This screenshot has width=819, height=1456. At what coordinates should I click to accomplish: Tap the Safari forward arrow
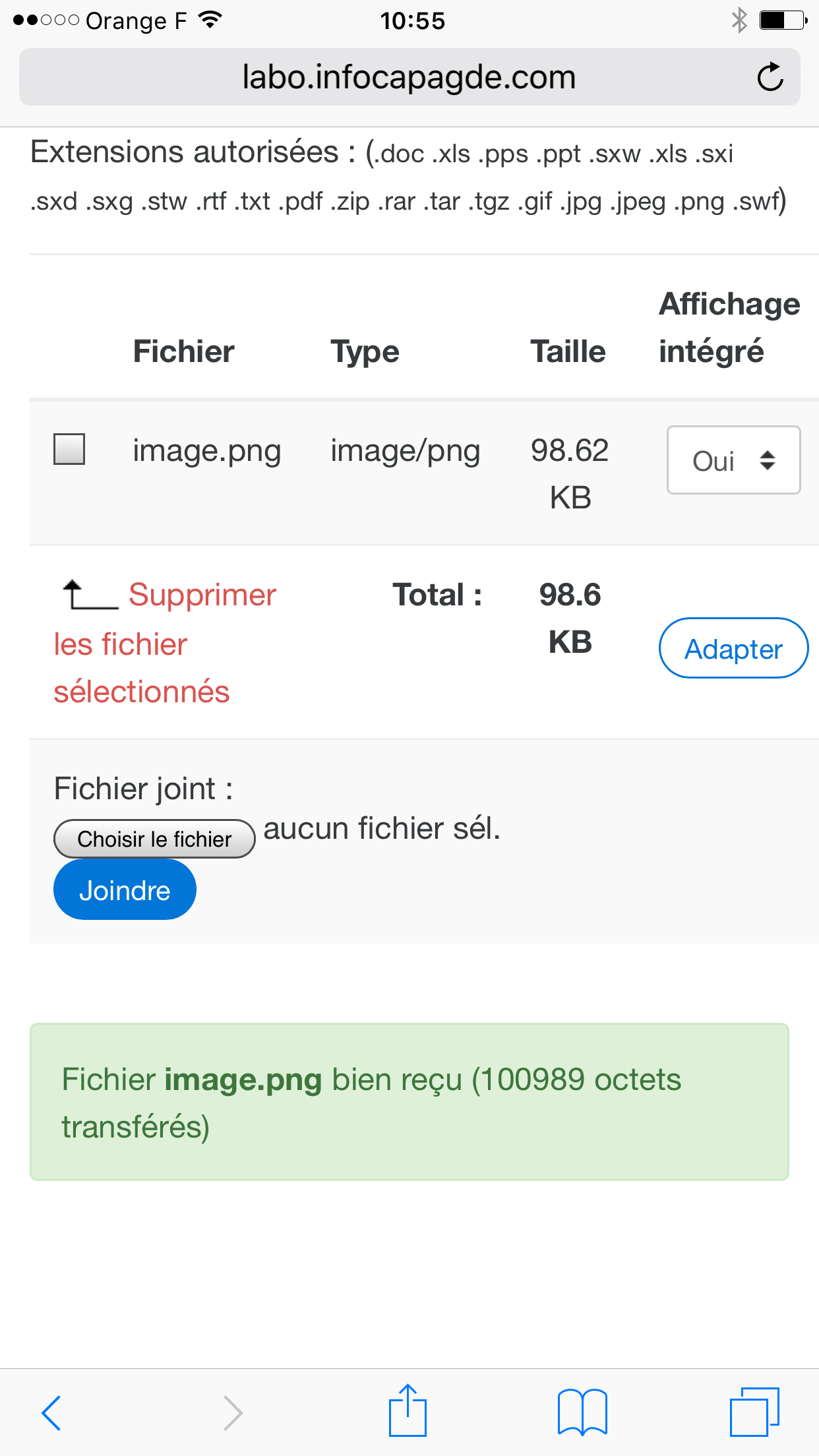[233, 1412]
